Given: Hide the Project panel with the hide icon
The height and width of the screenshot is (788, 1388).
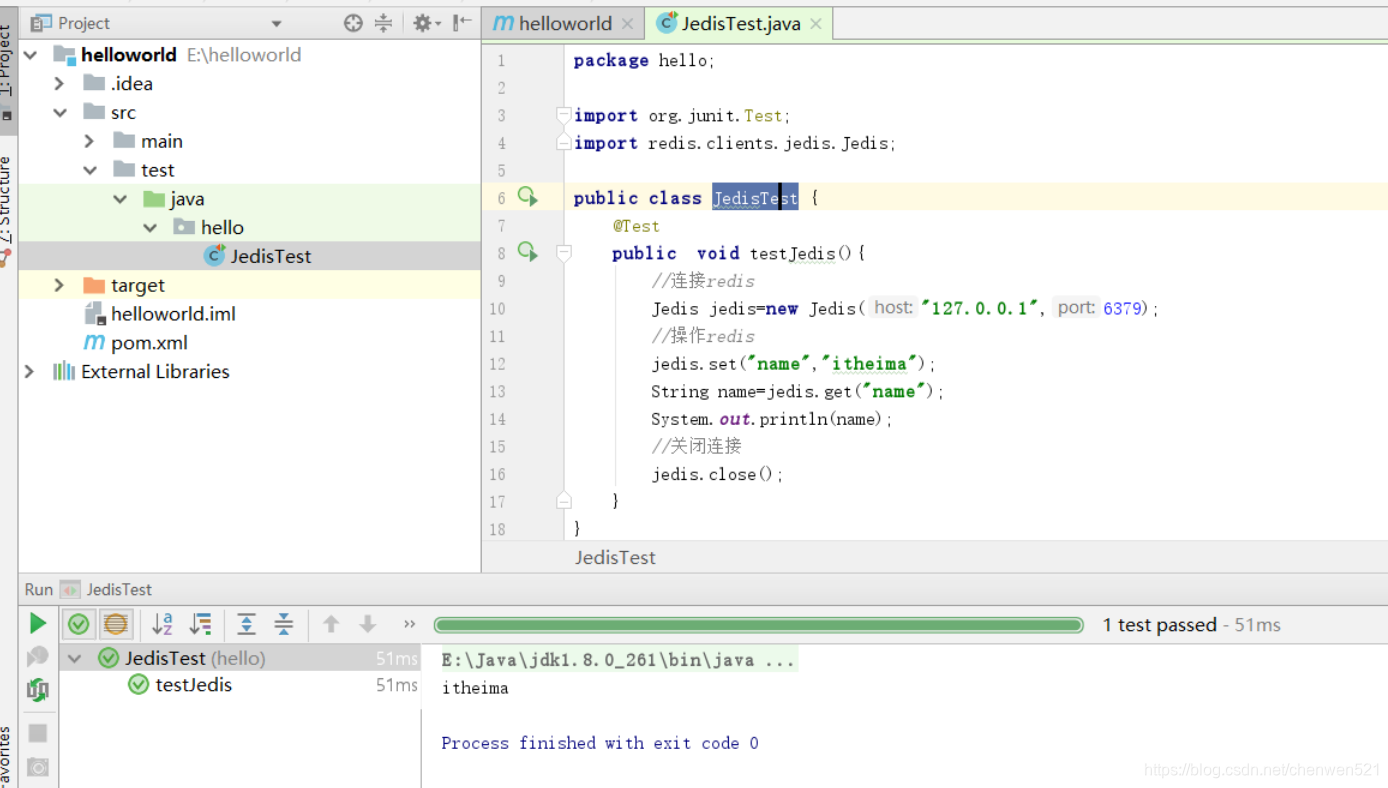Looking at the screenshot, I should click(x=462, y=23).
